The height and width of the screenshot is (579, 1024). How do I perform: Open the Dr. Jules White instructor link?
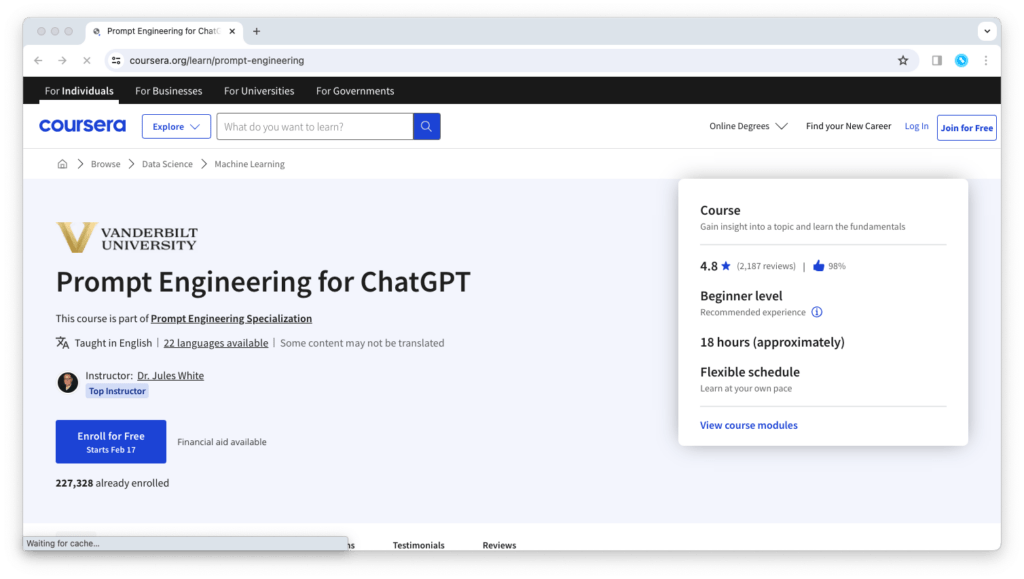[170, 375]
